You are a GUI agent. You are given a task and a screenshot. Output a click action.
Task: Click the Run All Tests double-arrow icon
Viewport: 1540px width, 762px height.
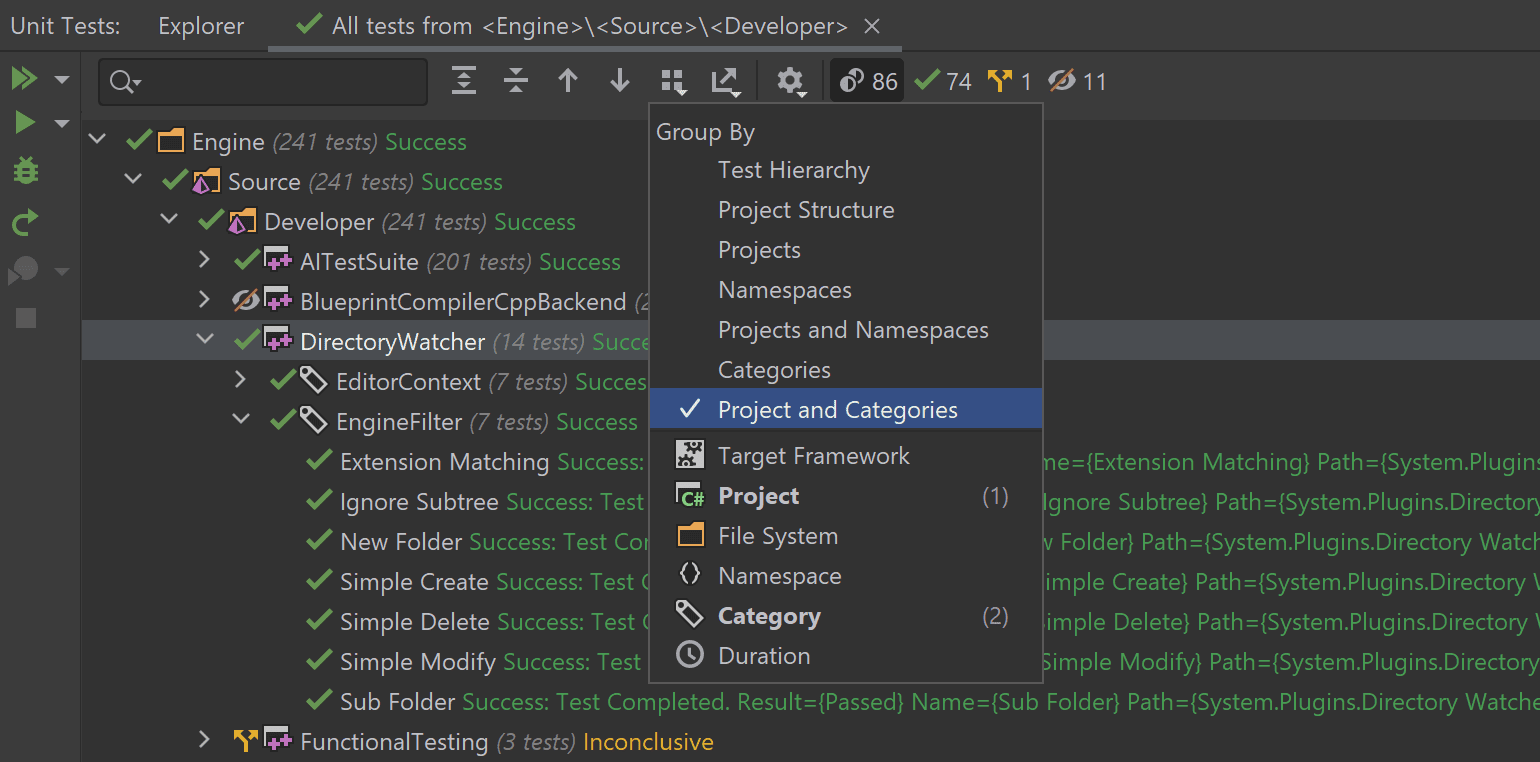(24, 79)
